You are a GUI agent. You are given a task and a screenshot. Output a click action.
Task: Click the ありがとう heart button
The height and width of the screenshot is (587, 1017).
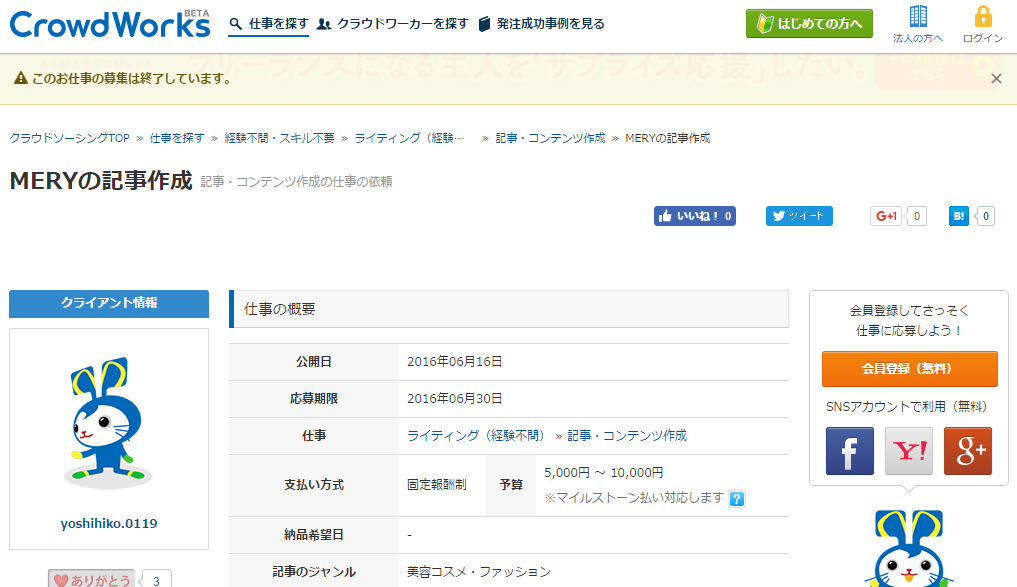[x=91, y=579]
